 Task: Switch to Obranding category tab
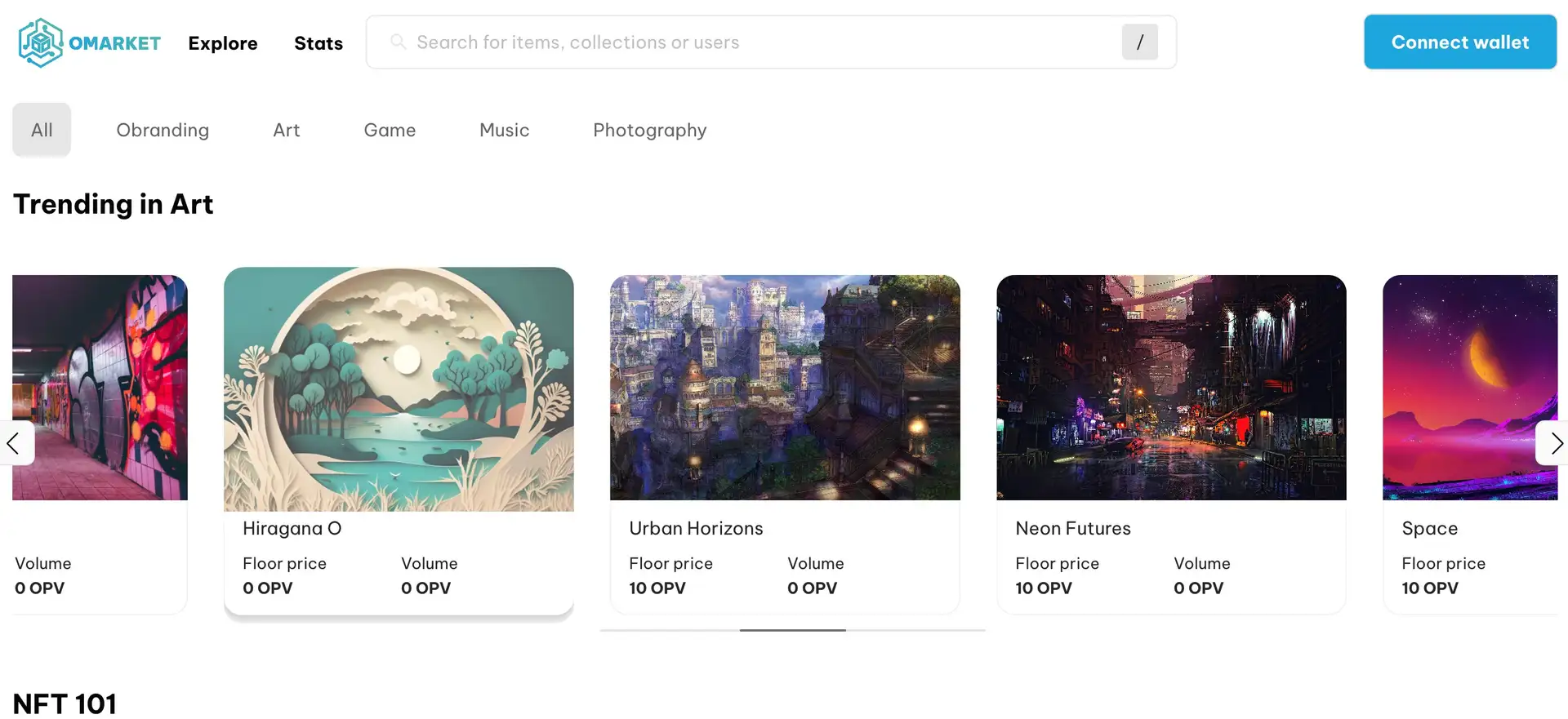click(163, 130)
